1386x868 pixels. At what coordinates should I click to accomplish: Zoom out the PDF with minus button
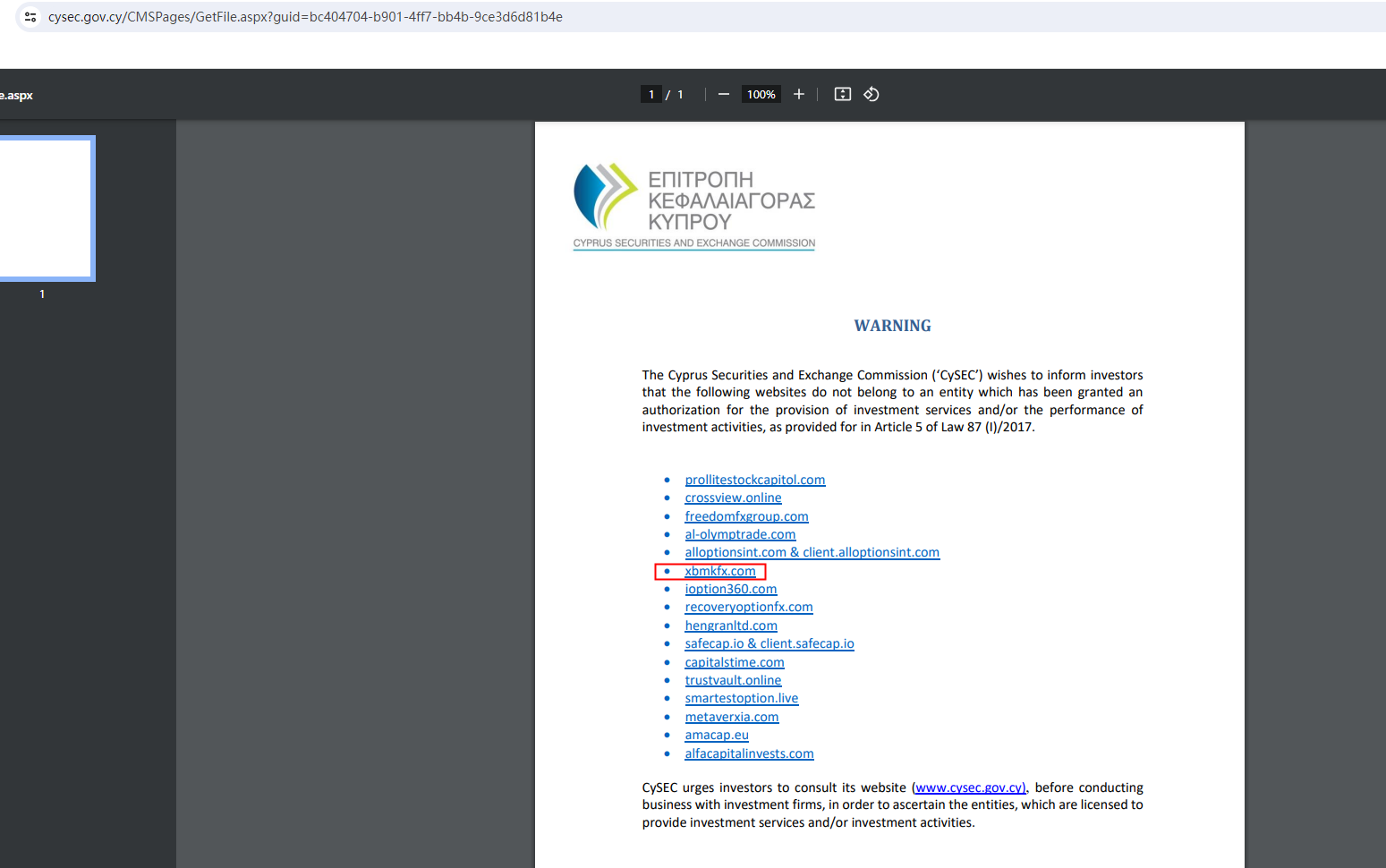[x=724, y=94]
